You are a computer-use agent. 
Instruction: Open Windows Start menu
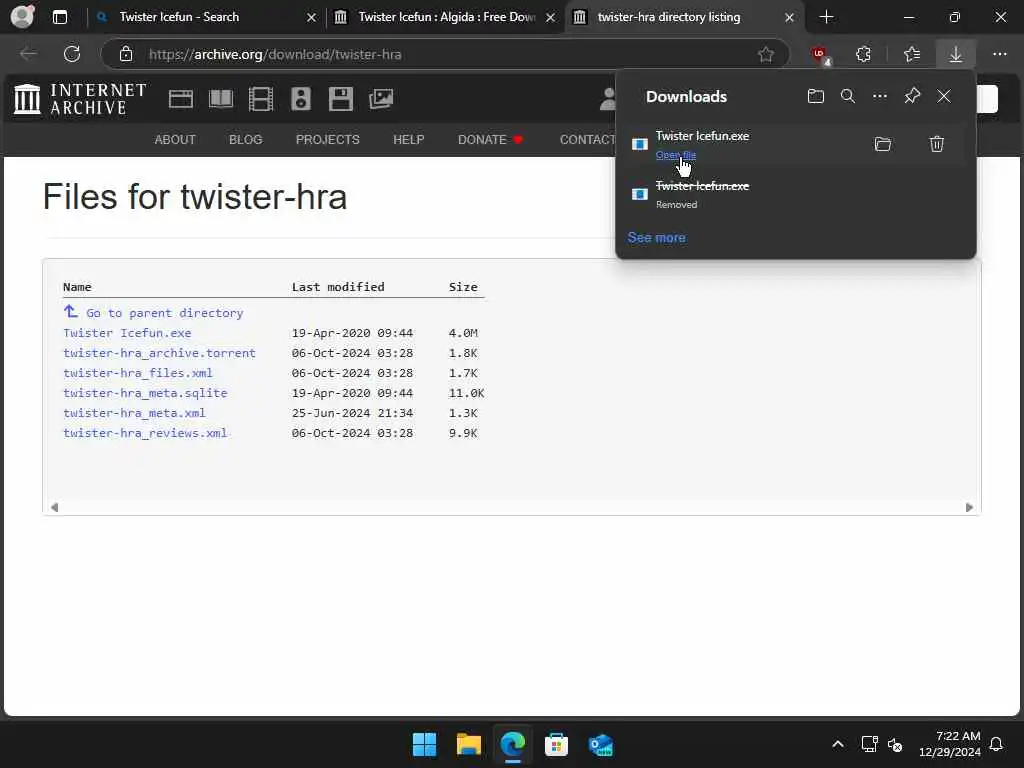[424, 744]
